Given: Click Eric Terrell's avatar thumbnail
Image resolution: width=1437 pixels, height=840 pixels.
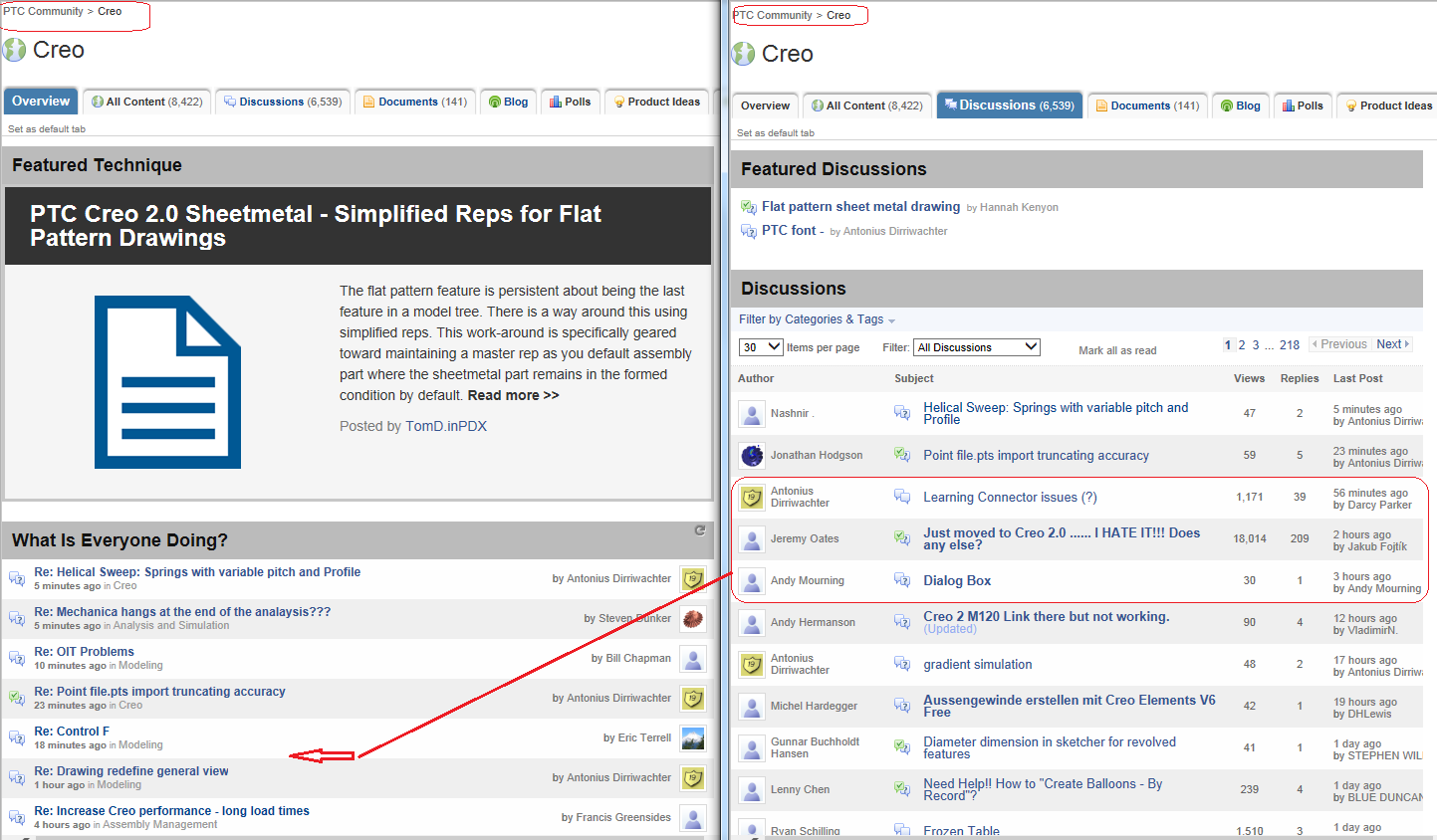Looking at the screenshot, I should tap(693, 737).
